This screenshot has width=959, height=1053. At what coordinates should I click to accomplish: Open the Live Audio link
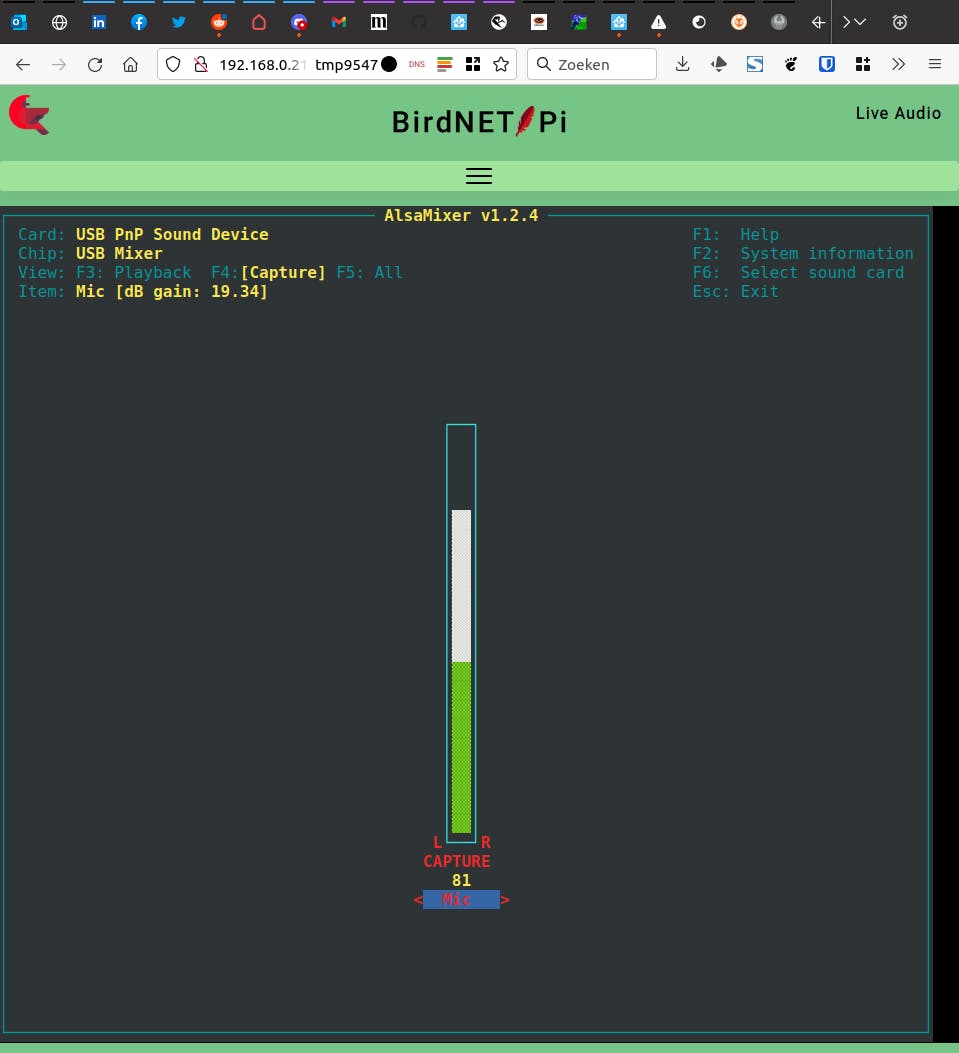point(898,113)
